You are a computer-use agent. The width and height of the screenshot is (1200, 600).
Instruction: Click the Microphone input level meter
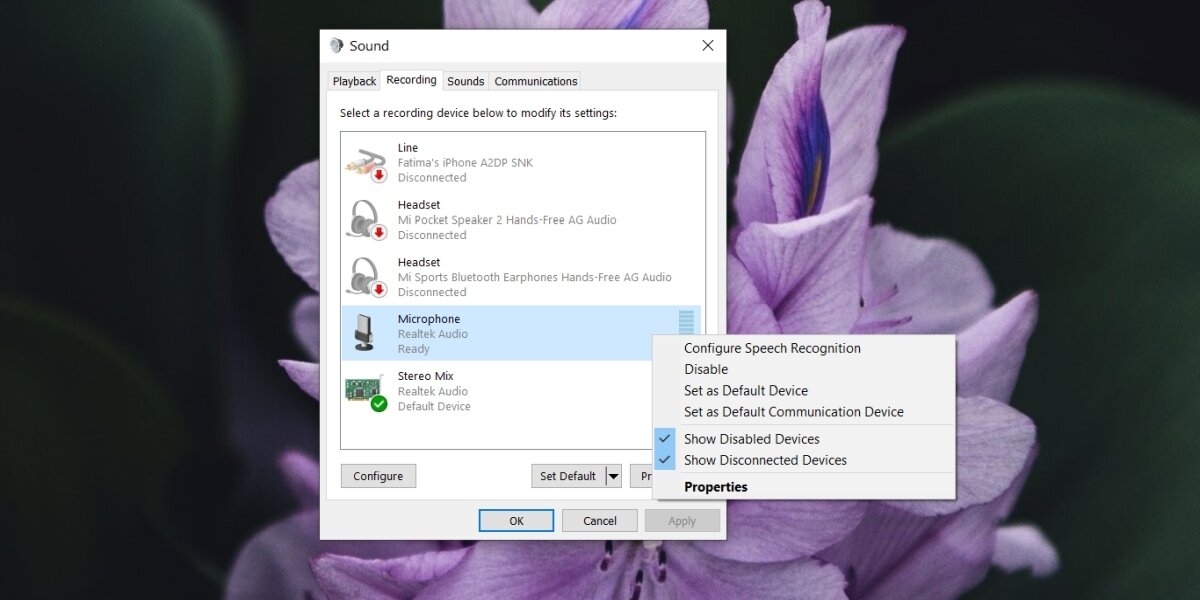686,323
